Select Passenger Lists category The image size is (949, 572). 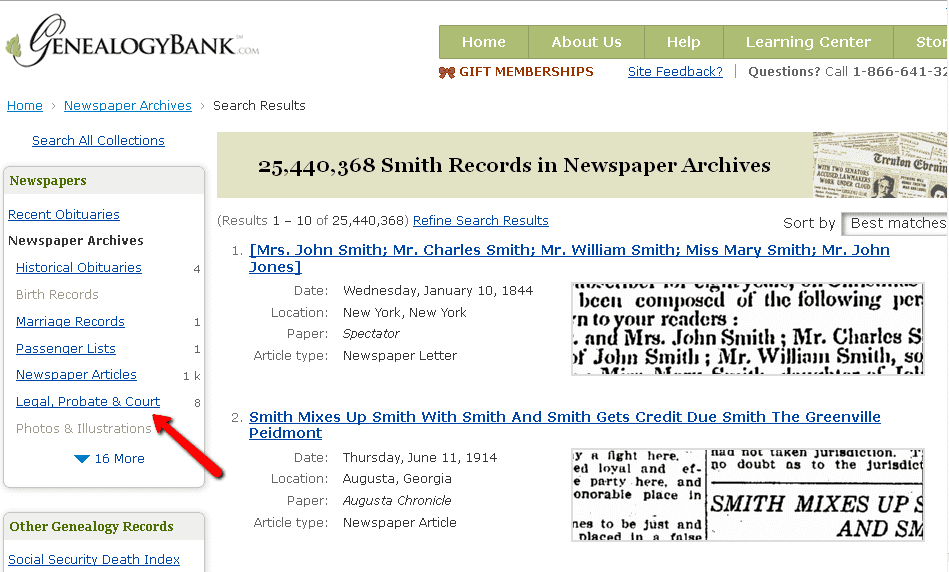pyautogui.click(x=65, y=349)
